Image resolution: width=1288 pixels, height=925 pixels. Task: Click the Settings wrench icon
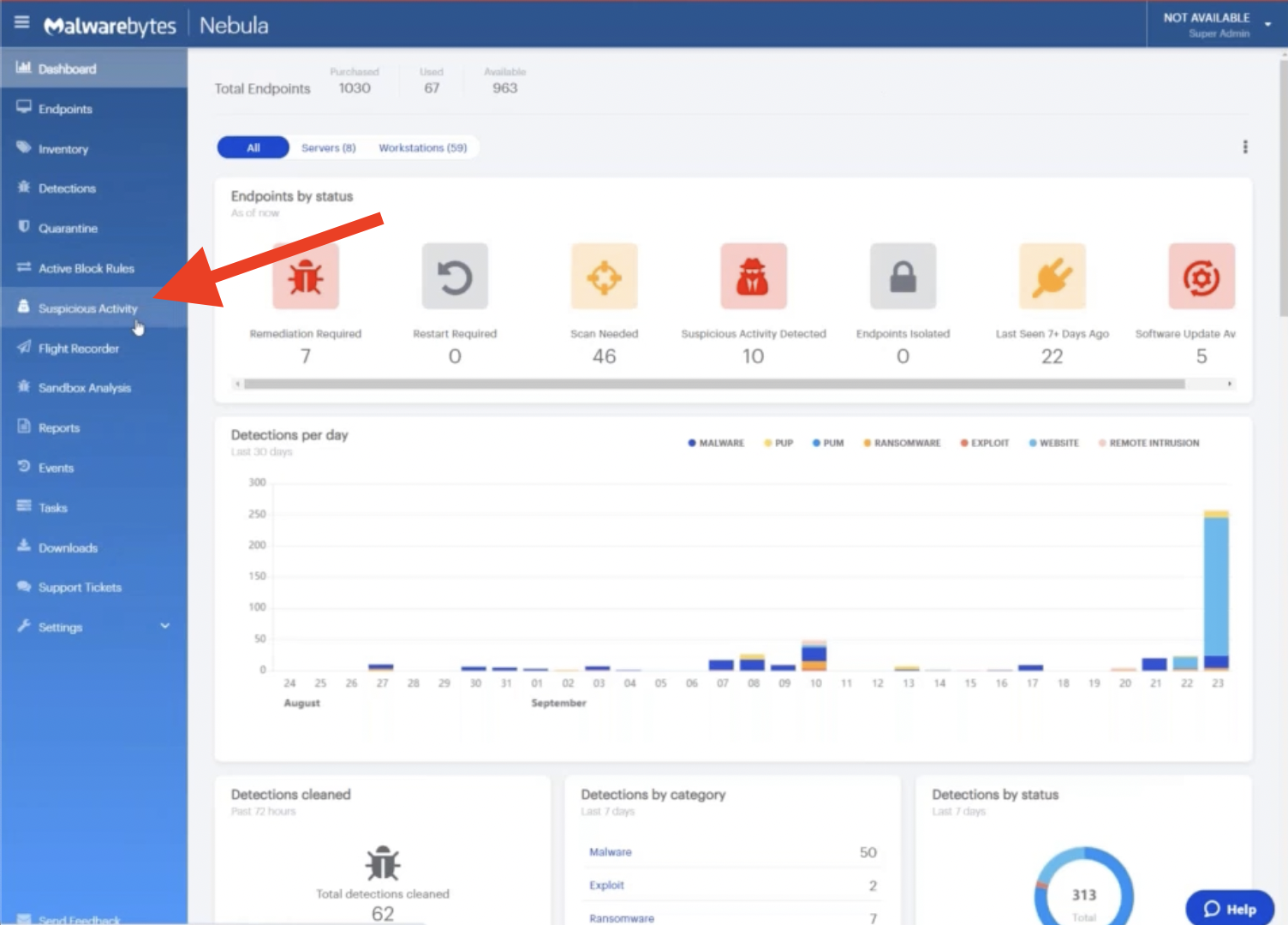coord(23,626)
